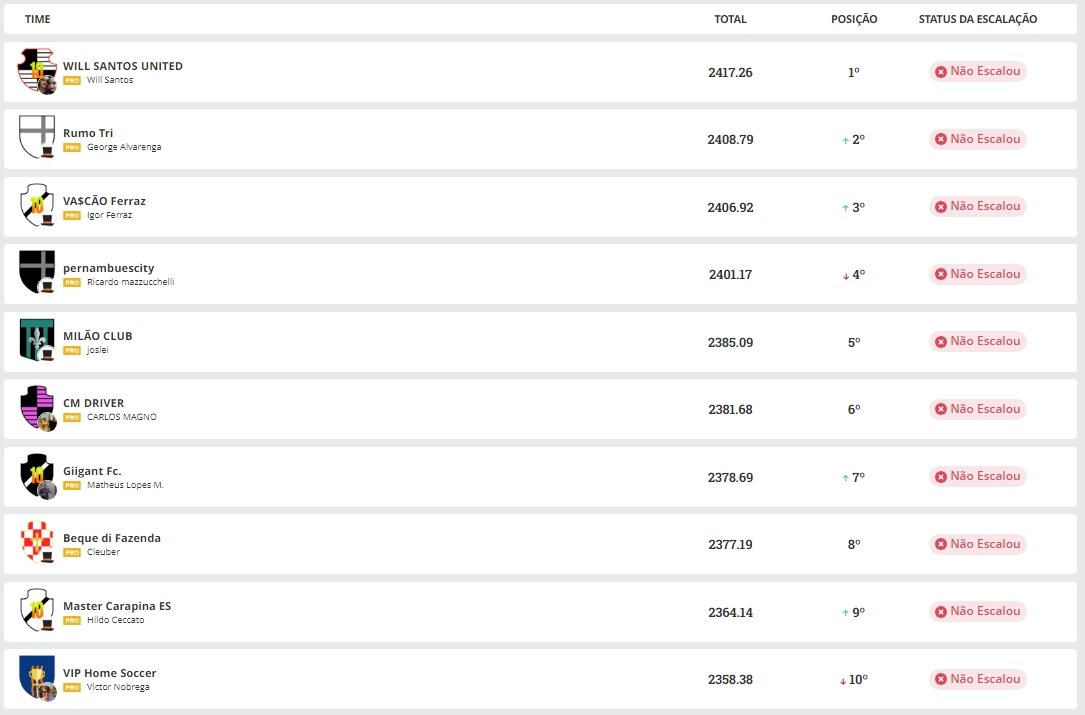This screenshot has width=1085, height=715.
Task: Open the Master Carapina ES team link
Action: pyautogui.click(x=117, y=606)
